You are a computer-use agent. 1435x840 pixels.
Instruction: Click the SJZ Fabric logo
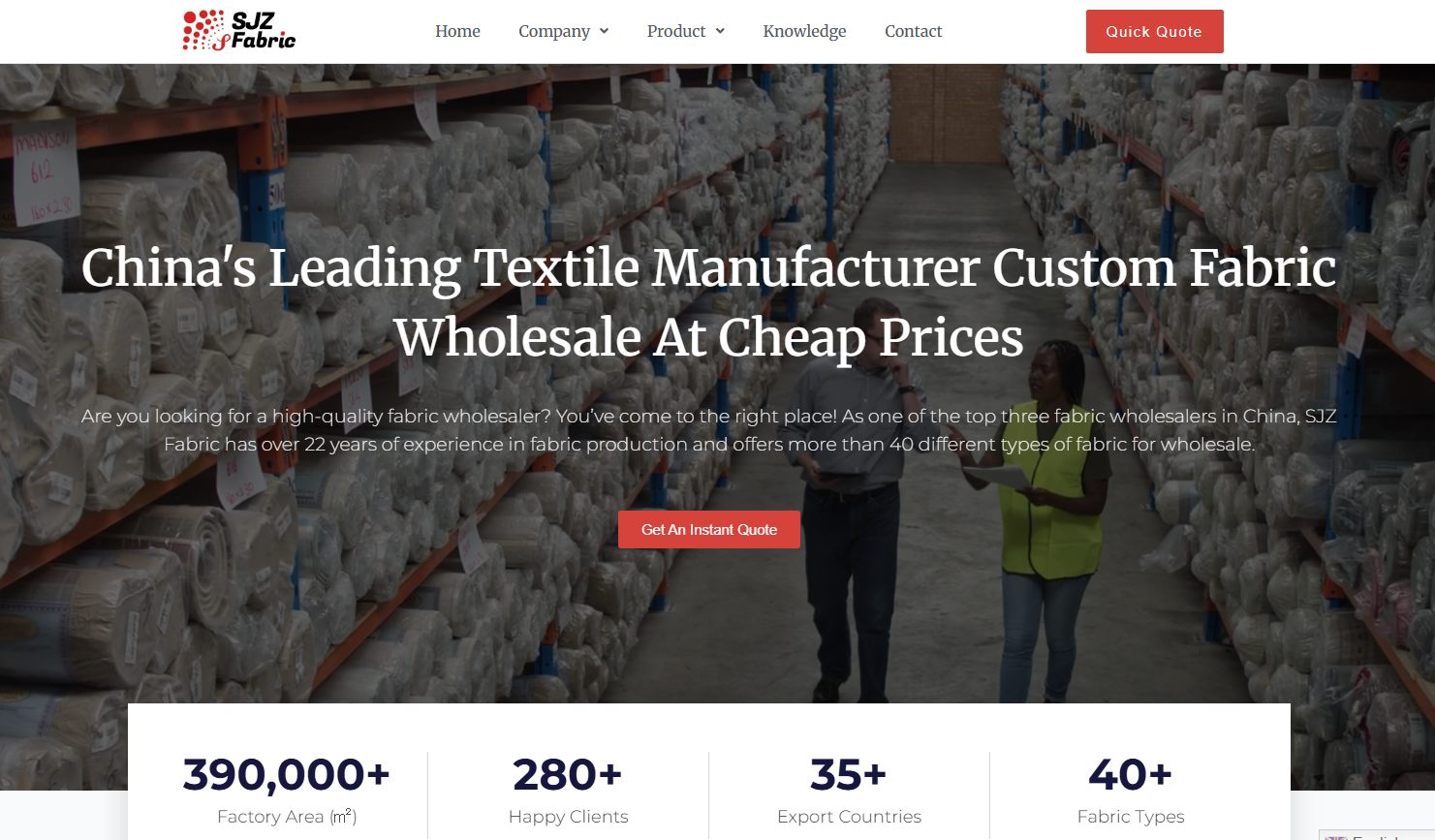[239, 30]
